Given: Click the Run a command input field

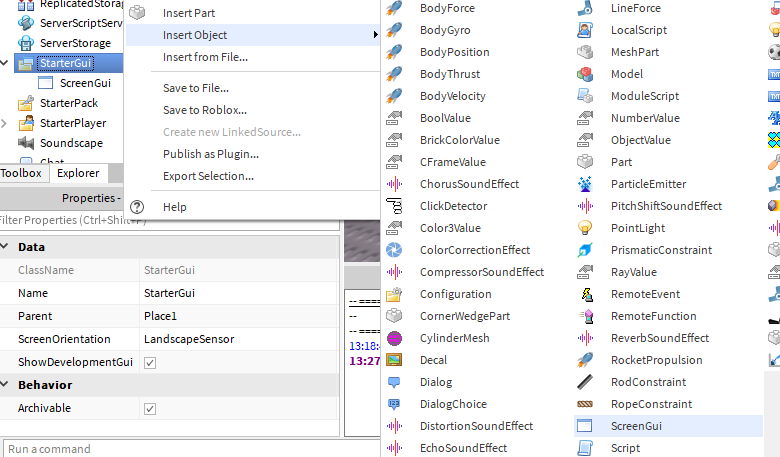Looking at the screenshot, I should pos(192,449).
